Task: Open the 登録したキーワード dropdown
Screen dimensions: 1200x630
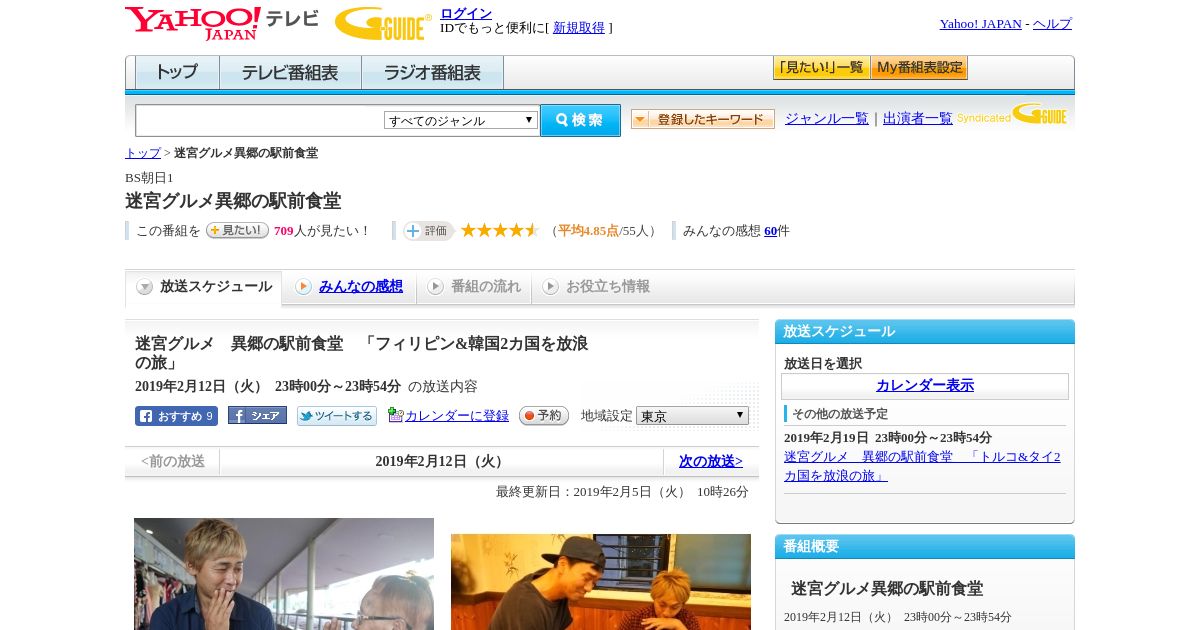Action: tap(703, 119)
